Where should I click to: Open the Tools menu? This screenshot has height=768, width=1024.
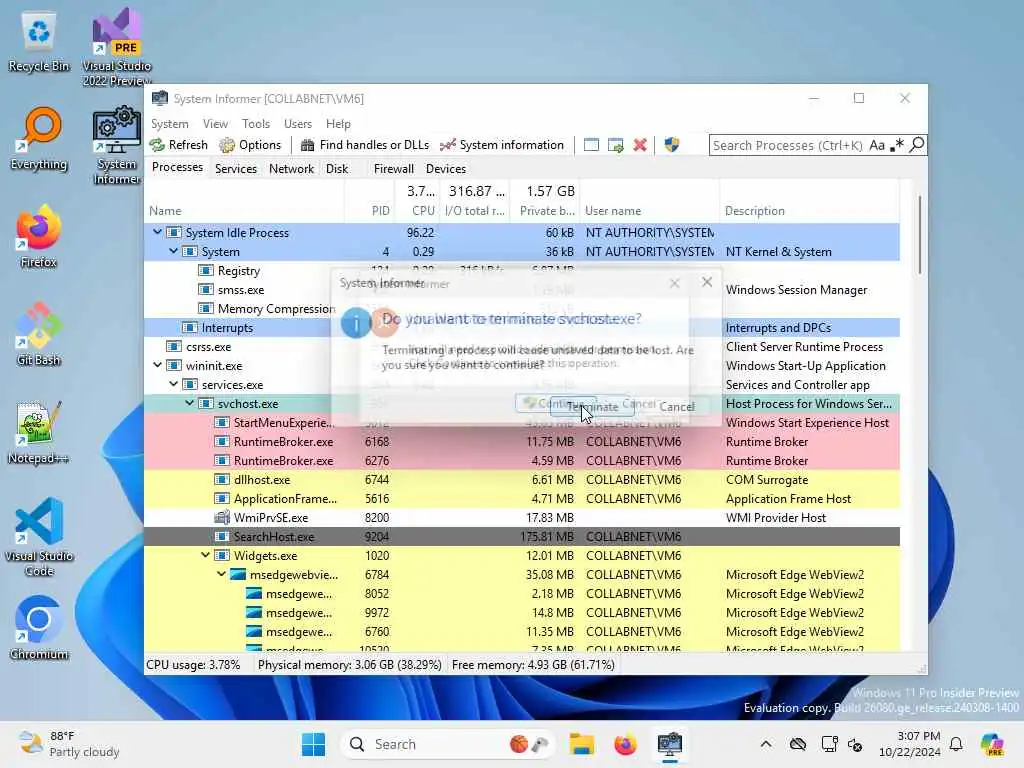pos(256,123)
